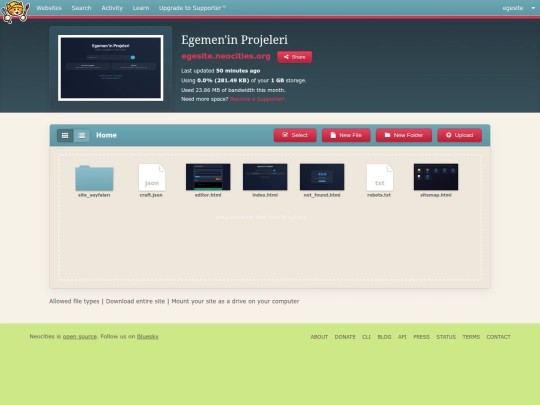Image resolution: width=540 pixels, height=405 pixels.
Task: Open TERMS in the footer
Action: (x=471, y=337)
